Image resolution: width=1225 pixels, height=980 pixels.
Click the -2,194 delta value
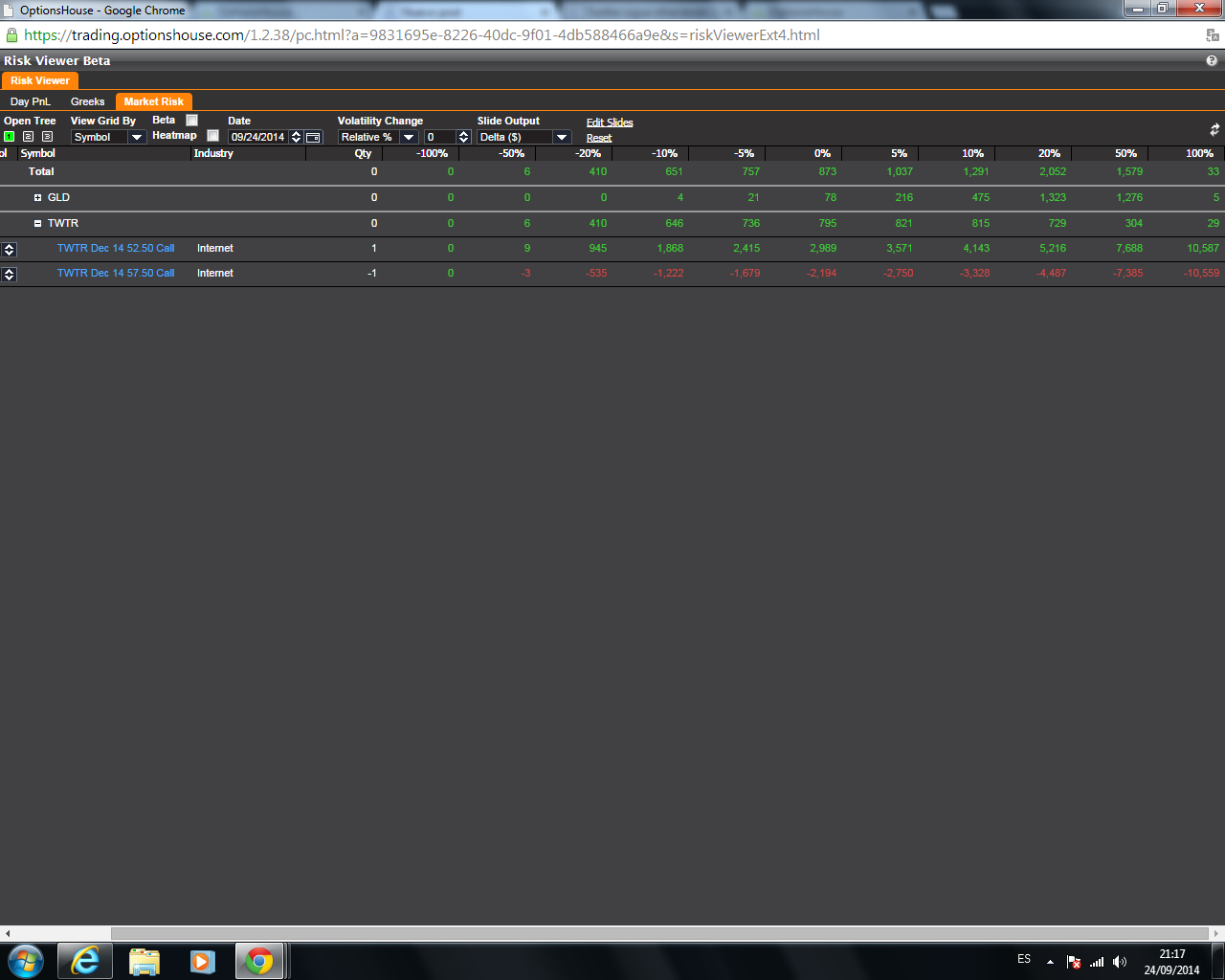click(x=821, y=274)
